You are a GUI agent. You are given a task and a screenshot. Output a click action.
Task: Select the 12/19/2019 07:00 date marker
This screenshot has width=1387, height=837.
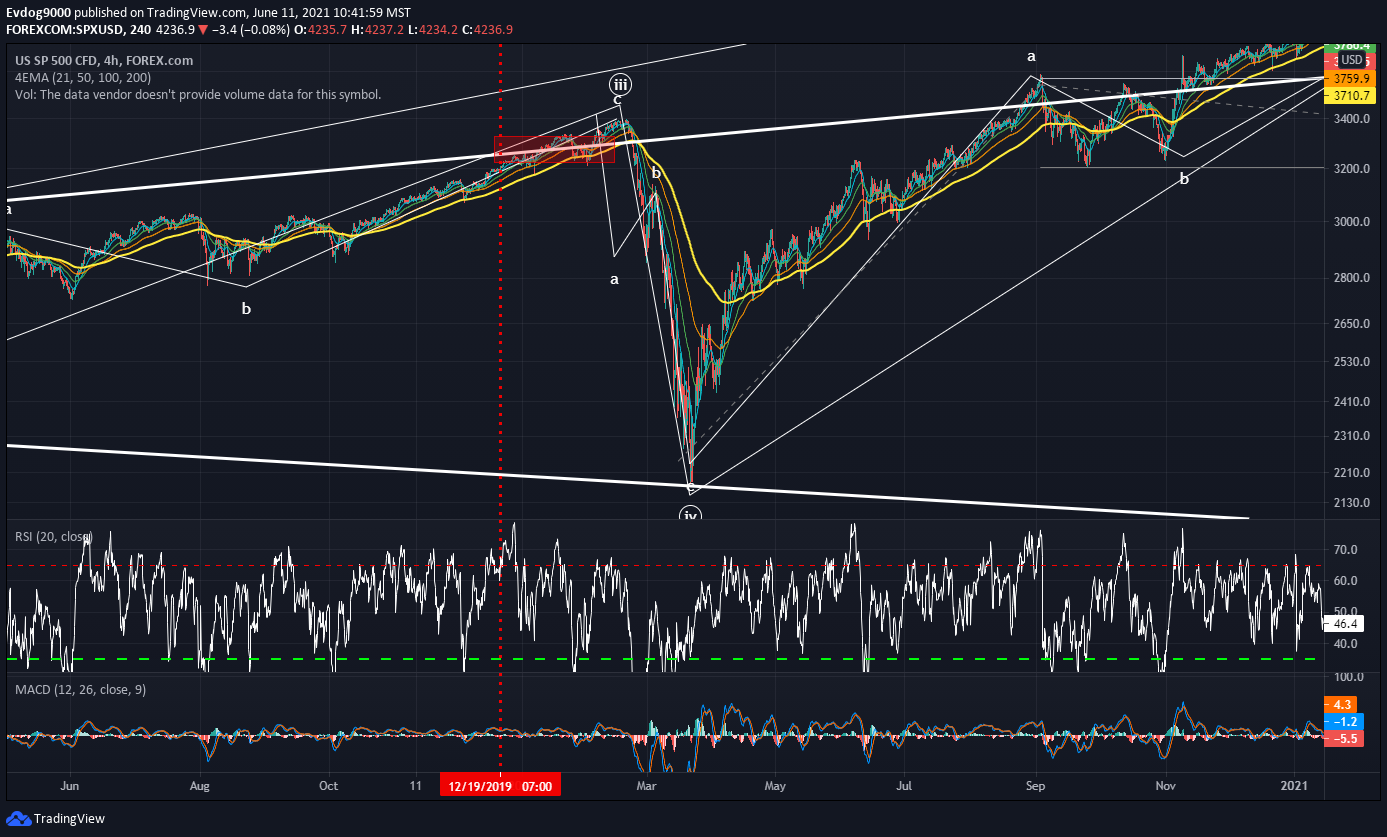click(x=500, y=786)
